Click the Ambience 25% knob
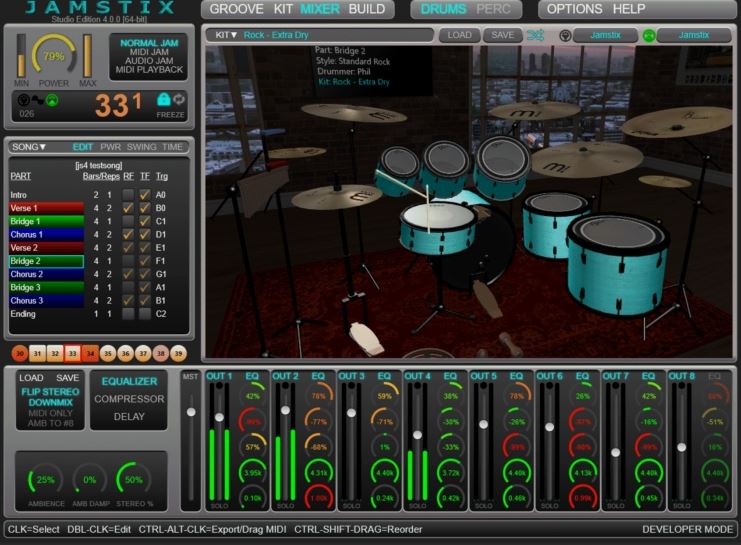The width and height of the screenshot is (741, 545). coord(45,480)
